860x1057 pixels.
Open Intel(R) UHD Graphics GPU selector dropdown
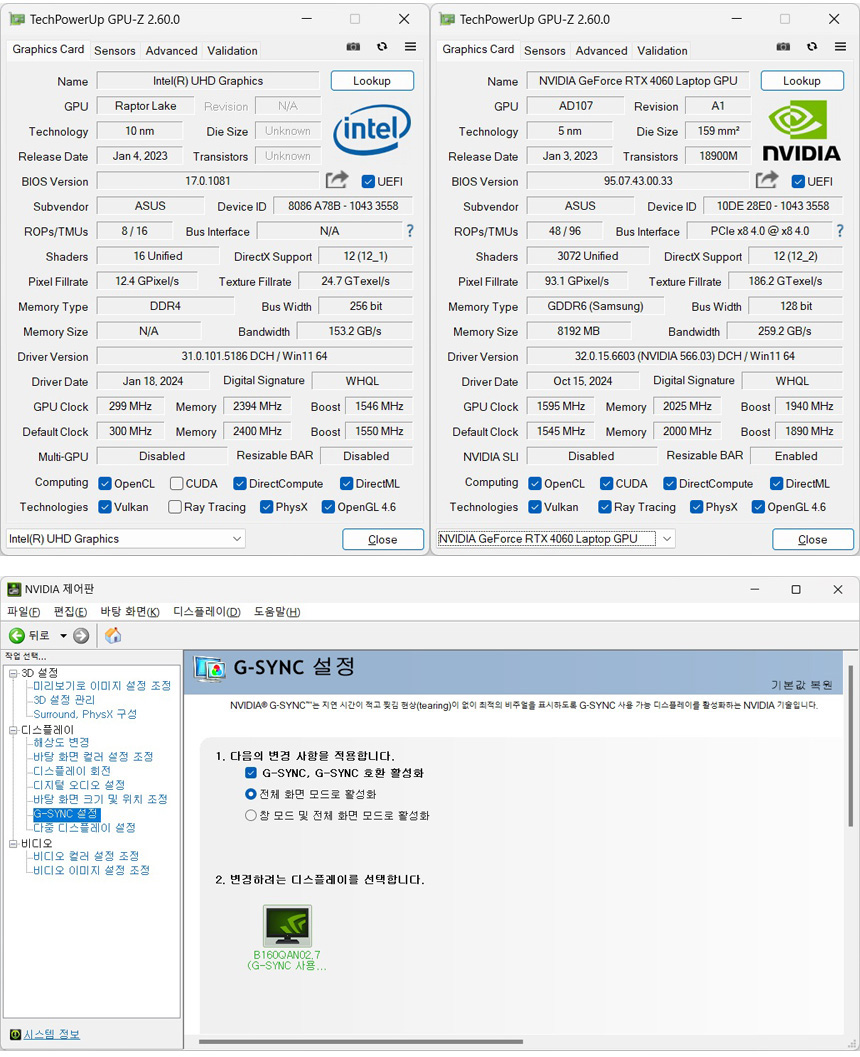pos(125,539)
